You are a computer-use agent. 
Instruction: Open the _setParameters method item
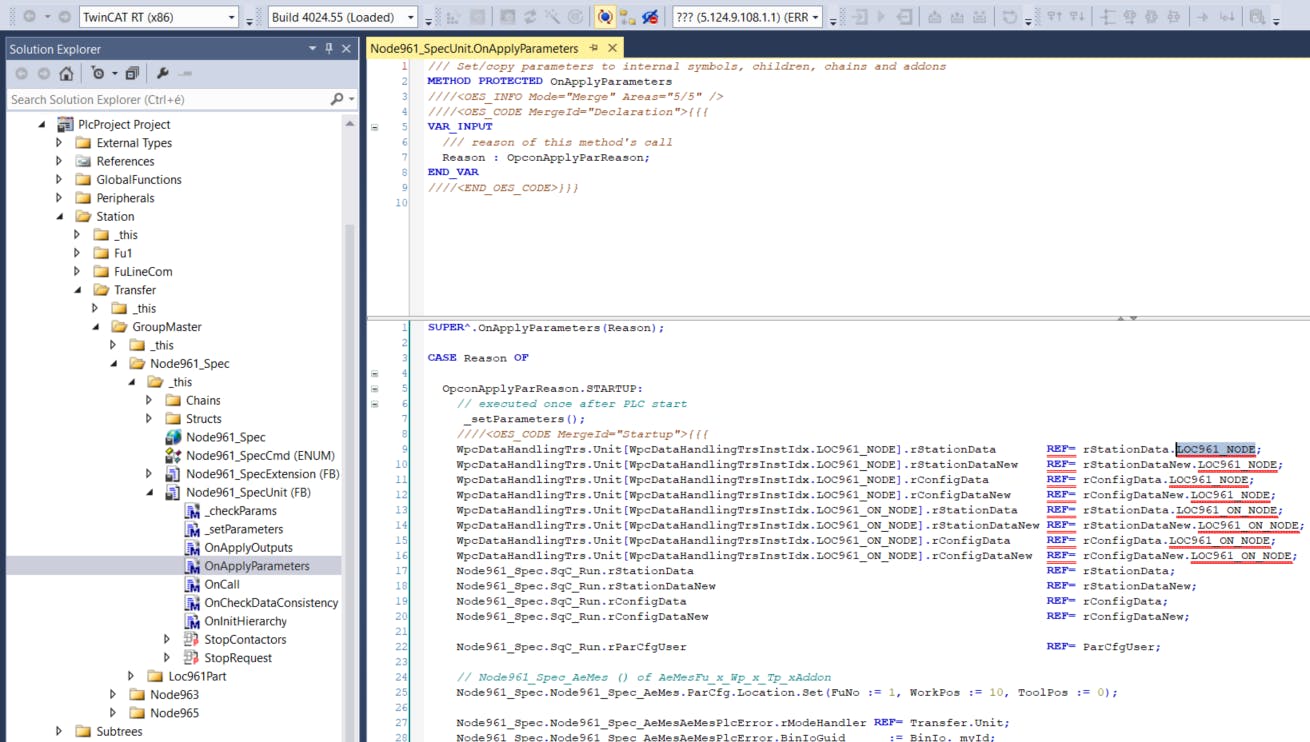pyautogui.click(x=243, y=529)
